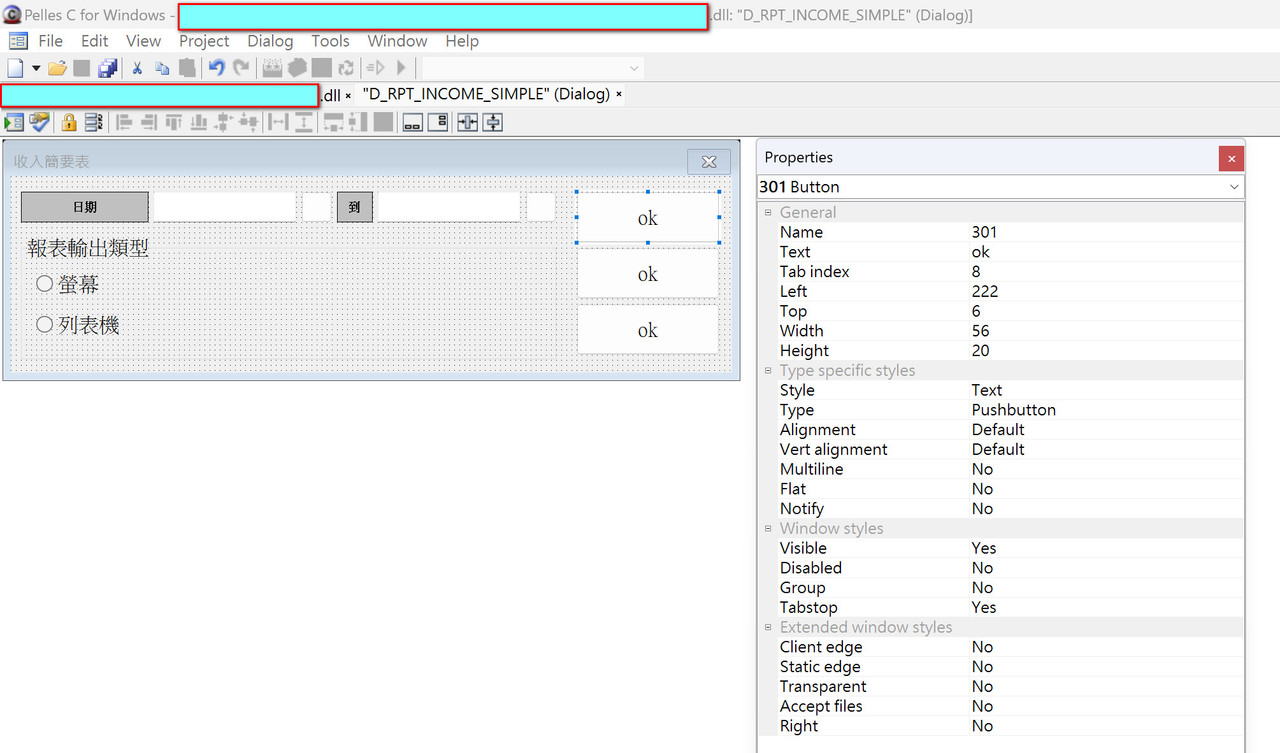
Task: Open the File menu
Action: pos(50,41)
